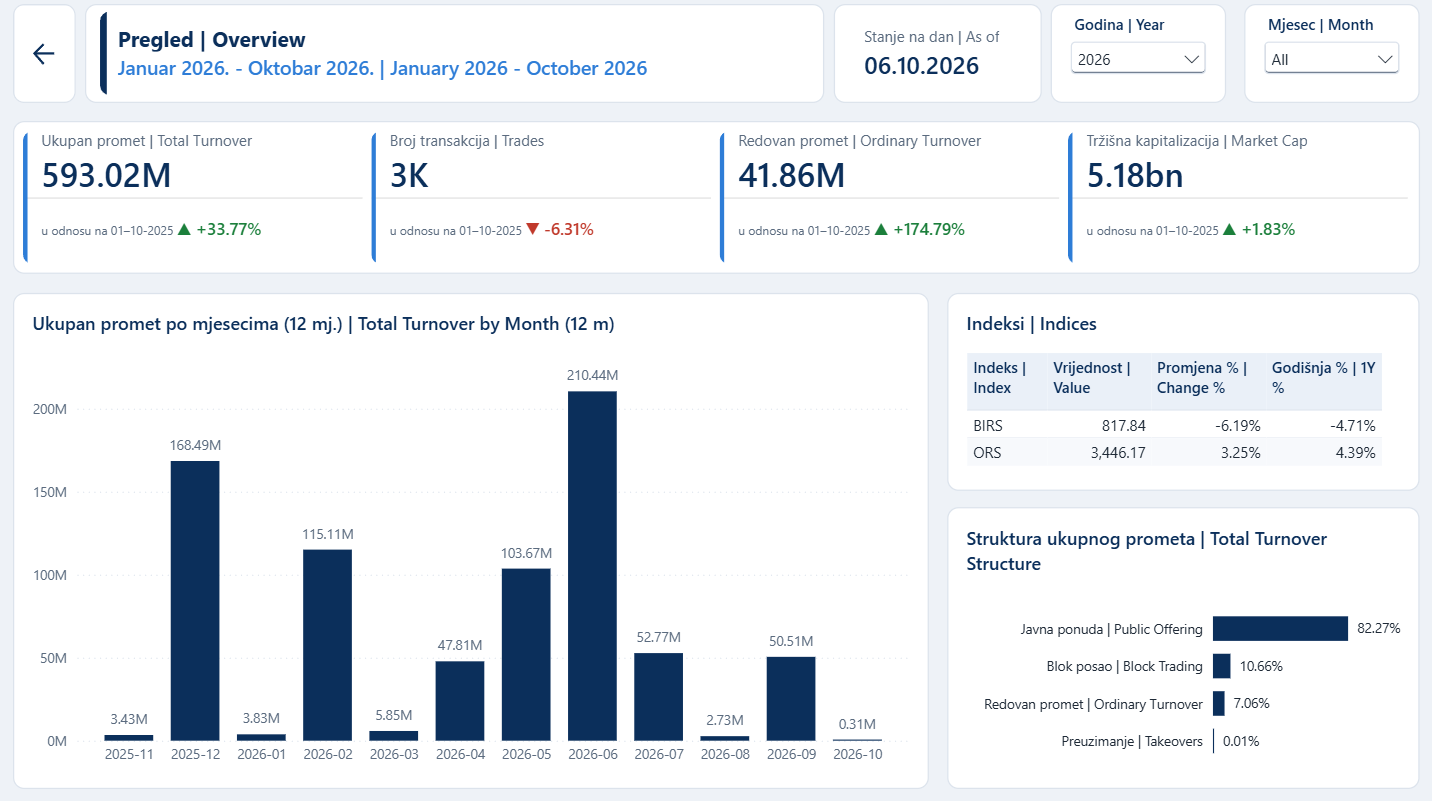Click the 41.86M ordinary turnover value

click(x=792, y=176)
